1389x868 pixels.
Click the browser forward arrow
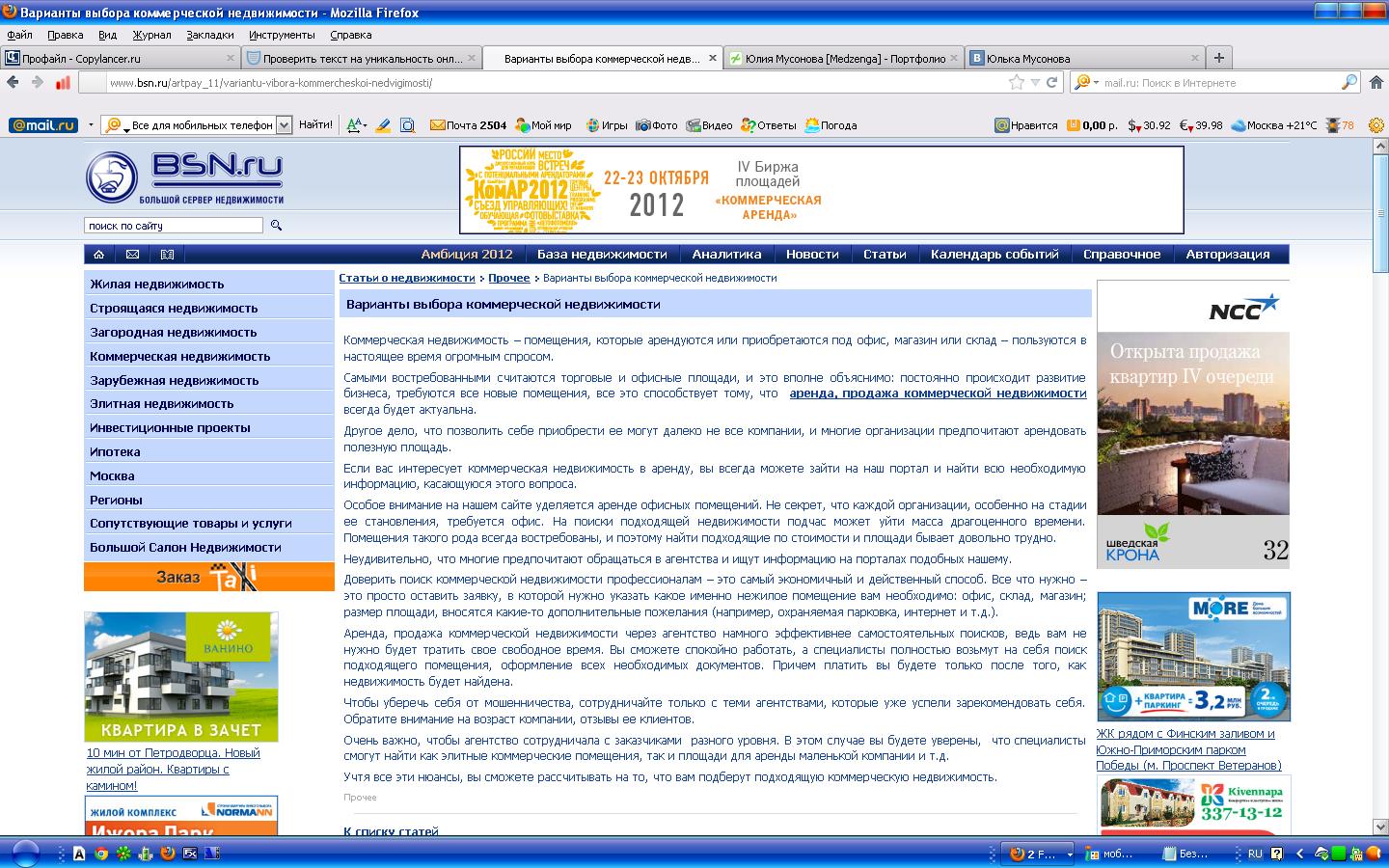coord(38,83)
